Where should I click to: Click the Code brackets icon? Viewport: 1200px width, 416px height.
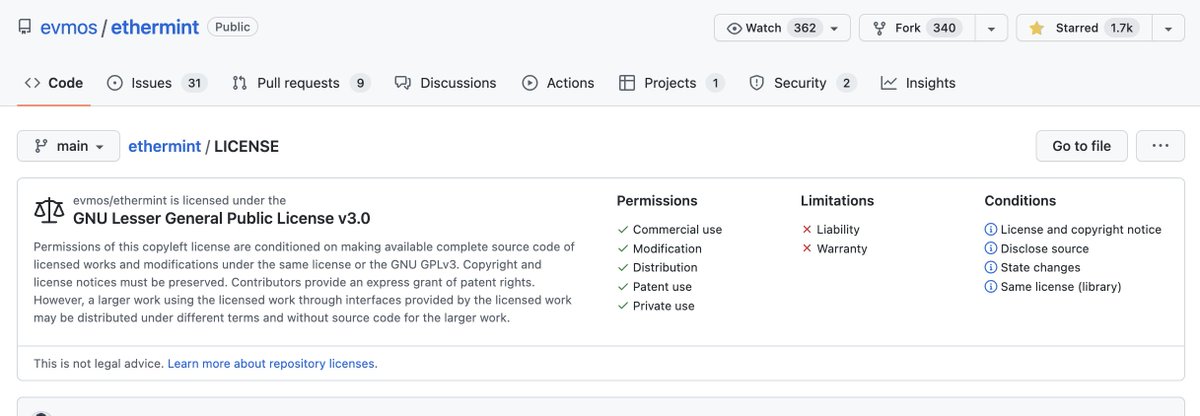(x=32, y=83)
